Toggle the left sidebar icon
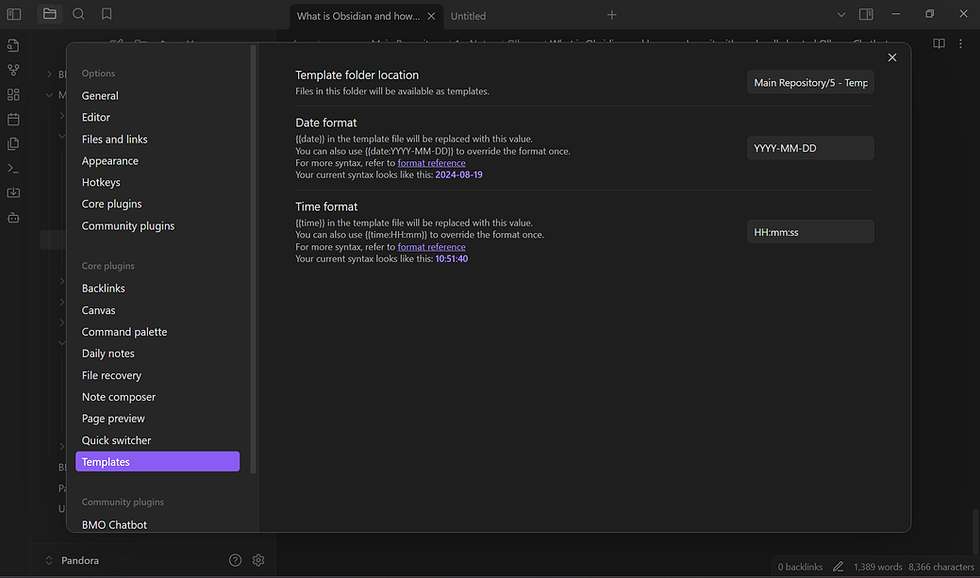980x578 pixels. pos(14,14)
